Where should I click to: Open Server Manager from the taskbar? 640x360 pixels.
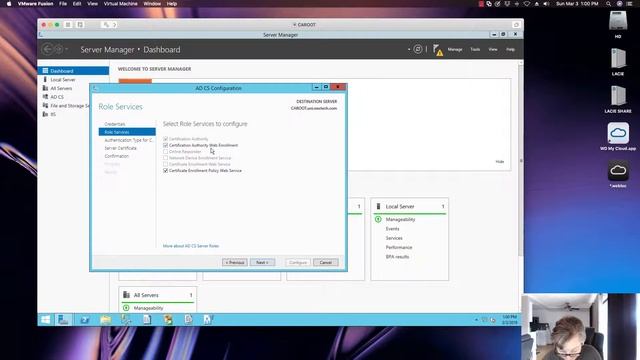[63, 320]
